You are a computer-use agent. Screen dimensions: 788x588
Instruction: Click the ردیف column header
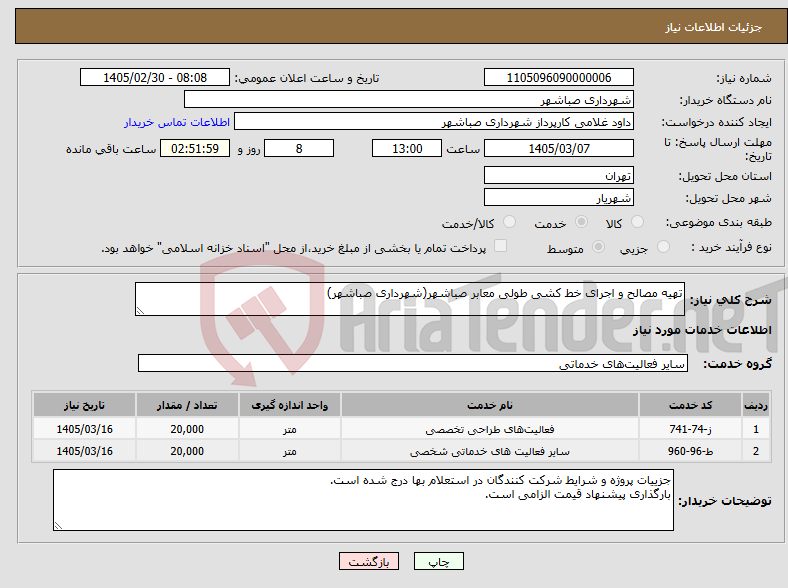(x=756, y=405)
